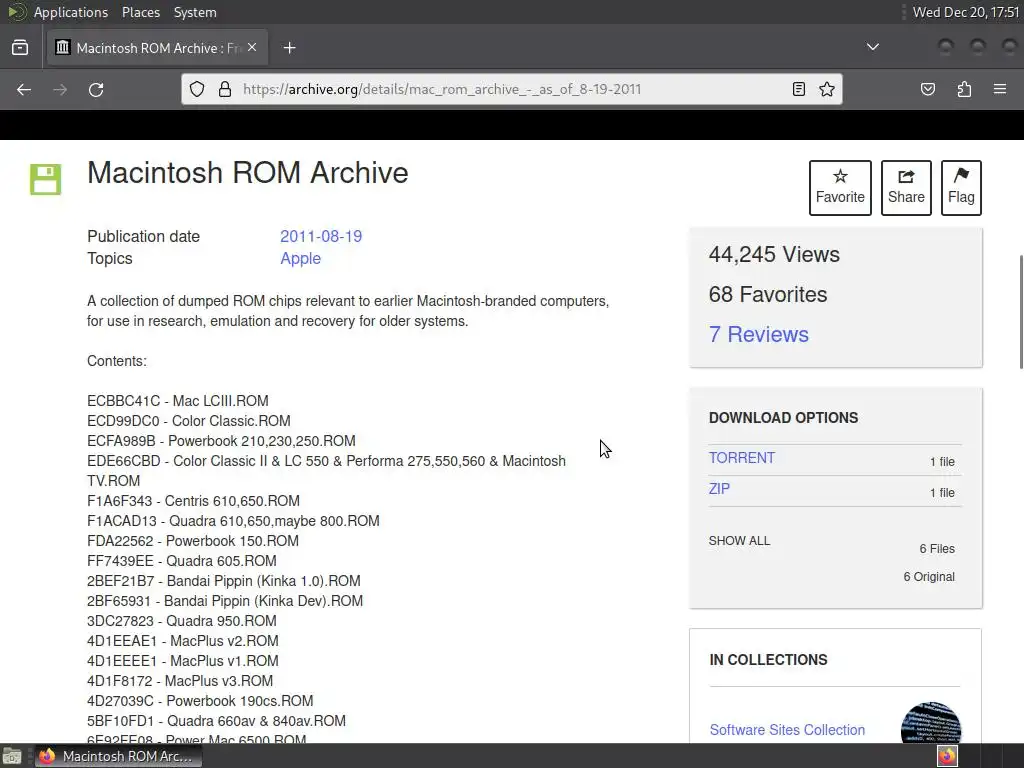1024x768 pixels.
Task: Click text '4D27039C - Powerbook 190cs.ROM'
Action: [200, 701]
